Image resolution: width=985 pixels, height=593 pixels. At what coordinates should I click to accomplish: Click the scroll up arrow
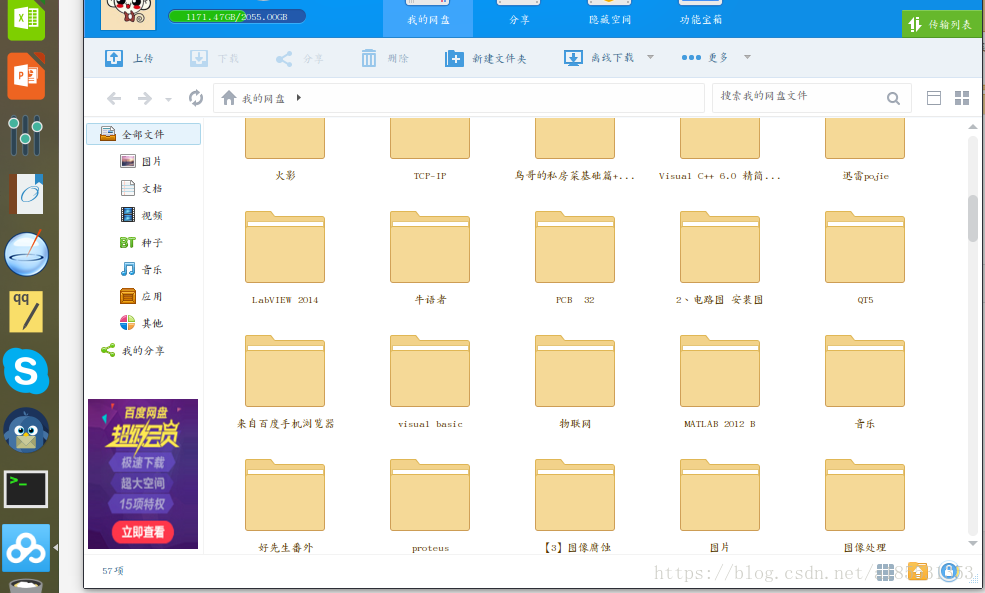(x=972, y=127)
